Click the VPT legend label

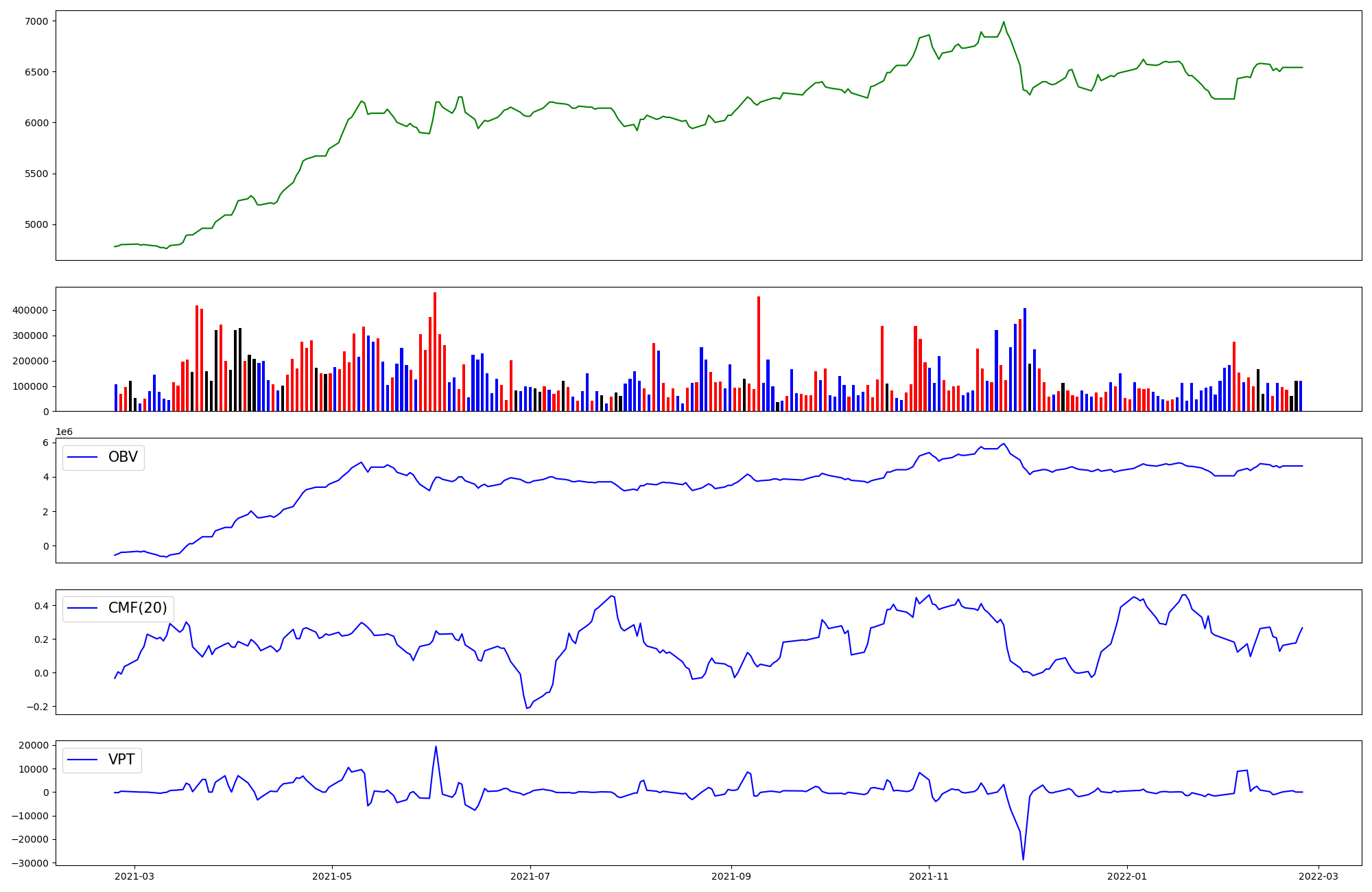[x=121, y=760]
